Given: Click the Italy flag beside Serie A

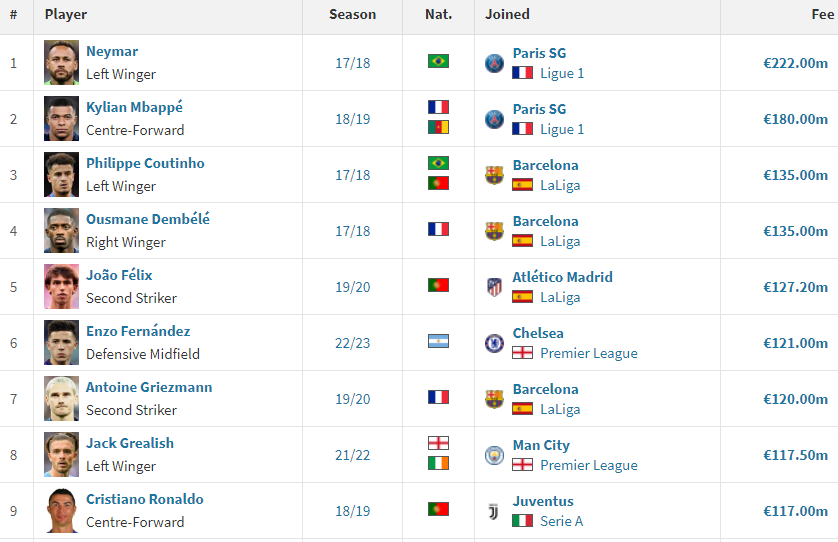Looking at the screenshot, I should pyautogui.click(x=522, y=521).
